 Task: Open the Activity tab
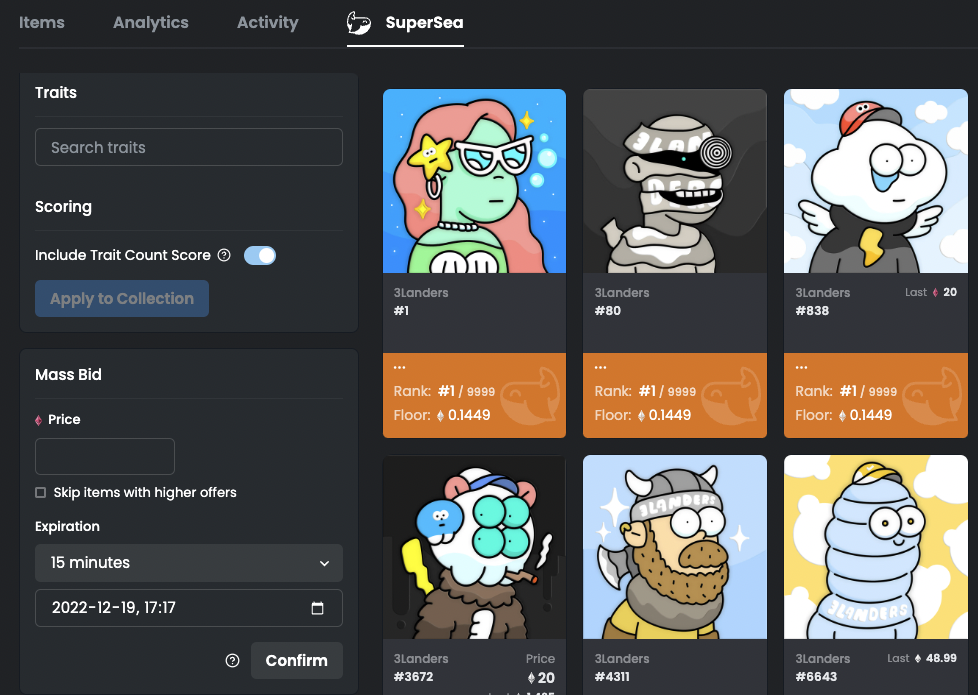(x=268, y=22)
